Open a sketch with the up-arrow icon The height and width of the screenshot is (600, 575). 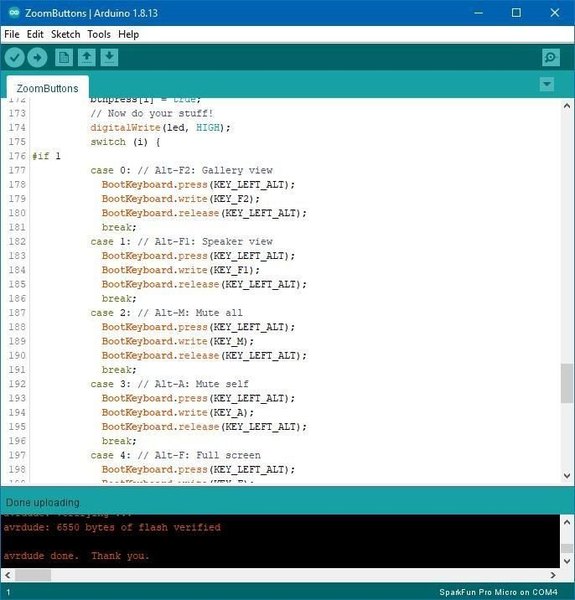pos(87,58)
